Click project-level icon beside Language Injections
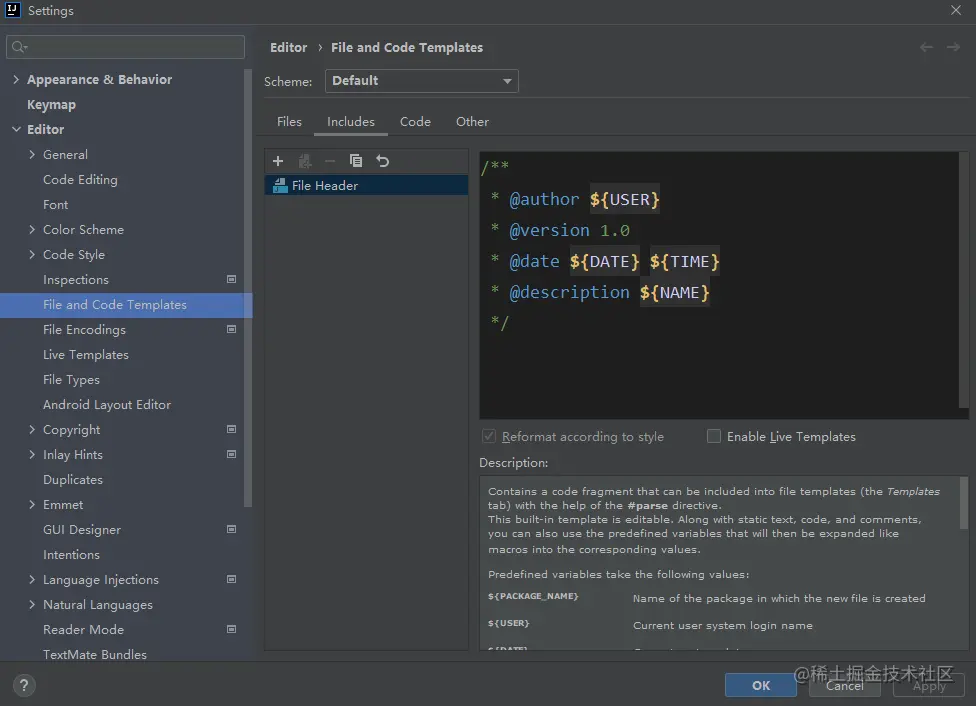This screenshot has height=706, width=976. [232, 580]
